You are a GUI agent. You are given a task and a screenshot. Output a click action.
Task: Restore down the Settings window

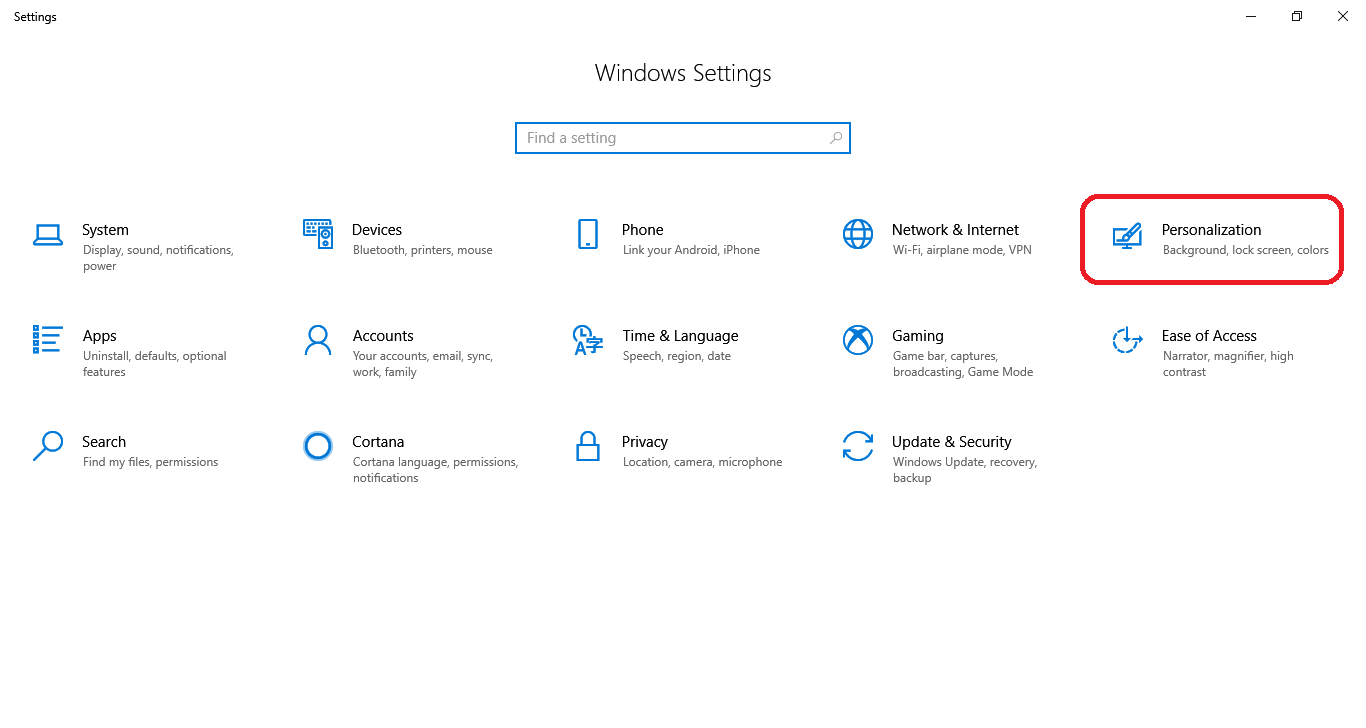pyautogui.click(x=1297, y=17)
